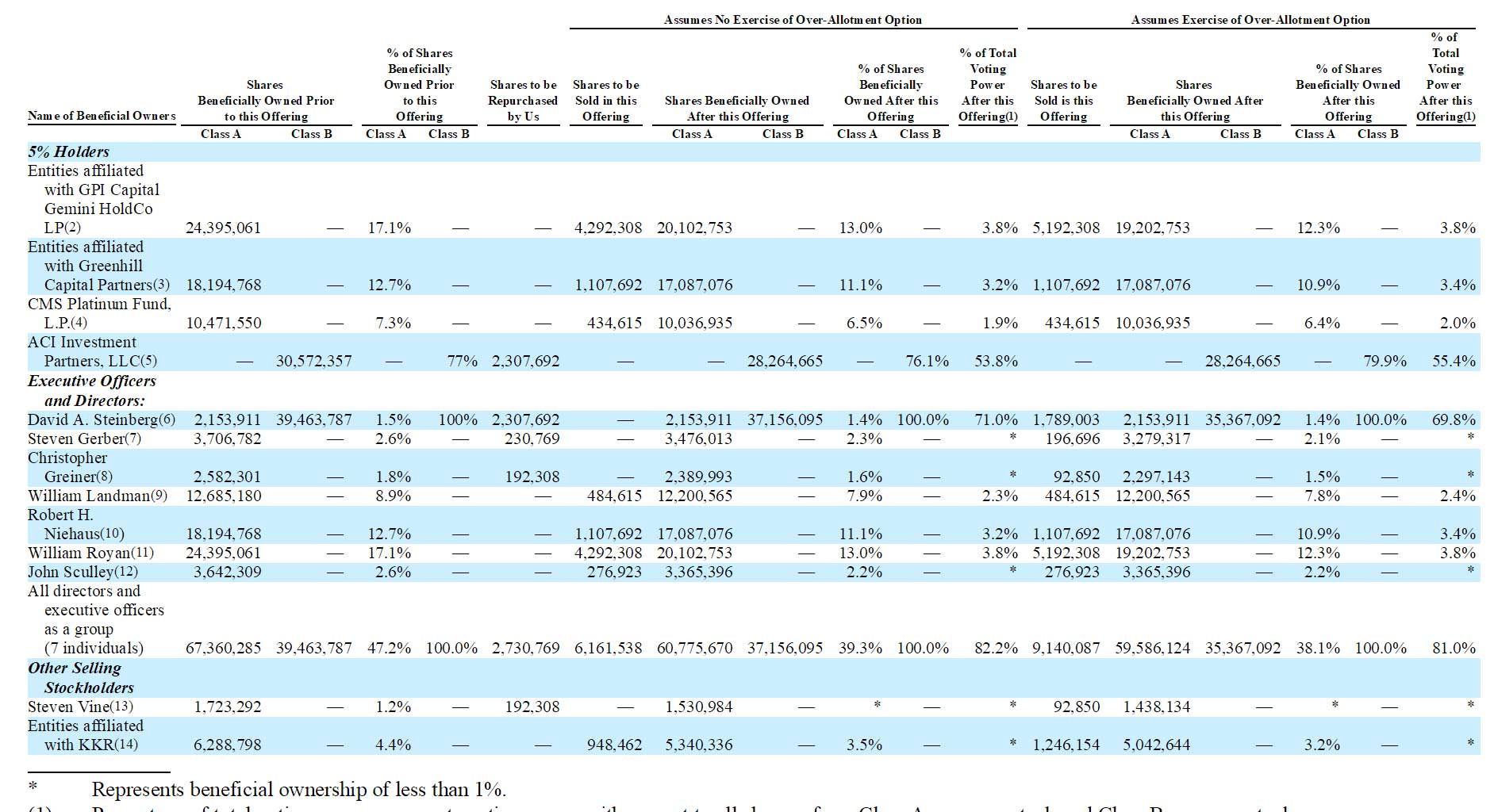This screenshot has height=812, width=1494.
Task: Click the 'Other Selling Stockholders' heading
Action: pyautogui.click(x=81, y=677)
